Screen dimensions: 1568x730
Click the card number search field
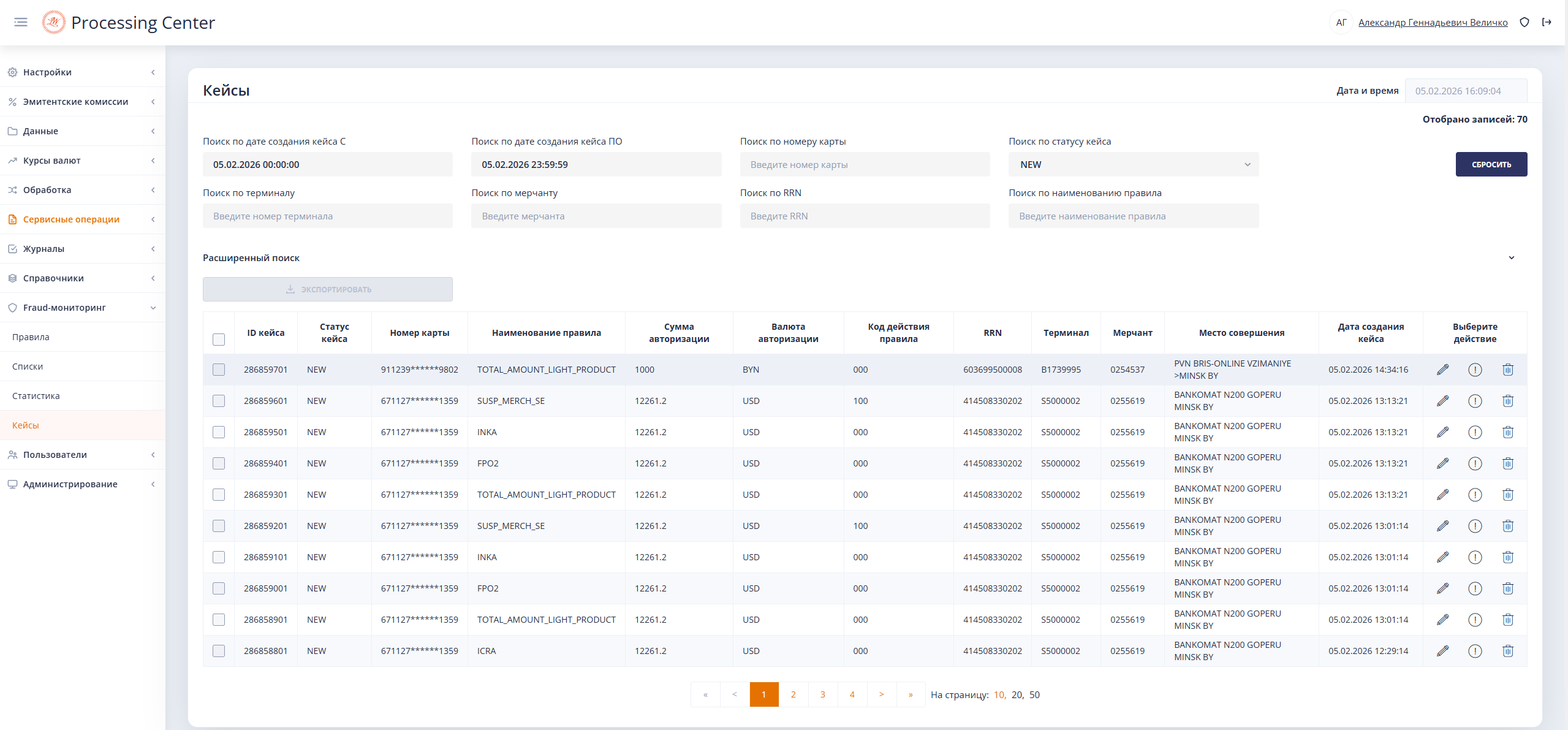tap(864, 164)
